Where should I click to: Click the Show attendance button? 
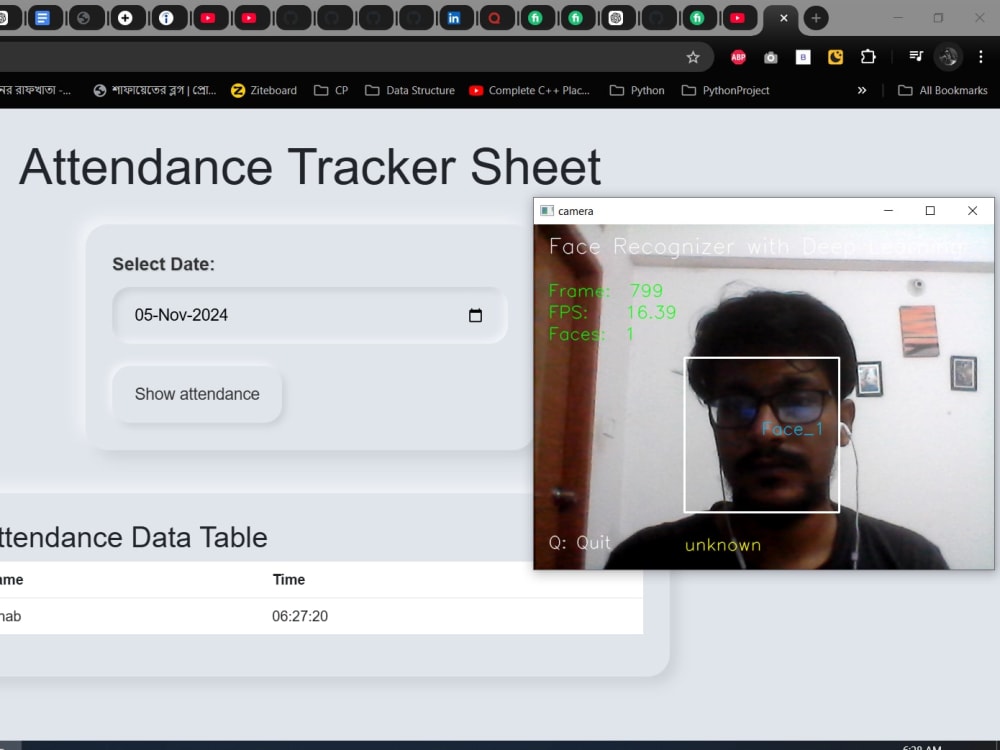[196, 394]
